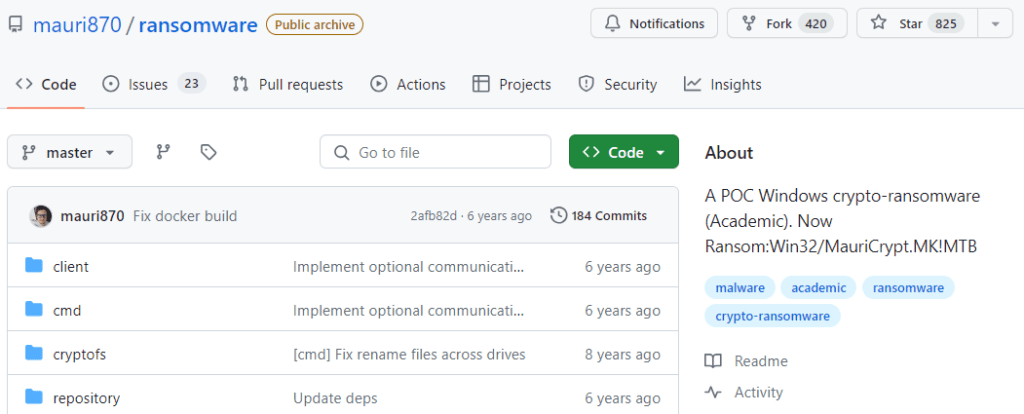The height and width of the screenshot is (414, 1024).
Task: Open the repository folder
Action: (x=86, y=398)
